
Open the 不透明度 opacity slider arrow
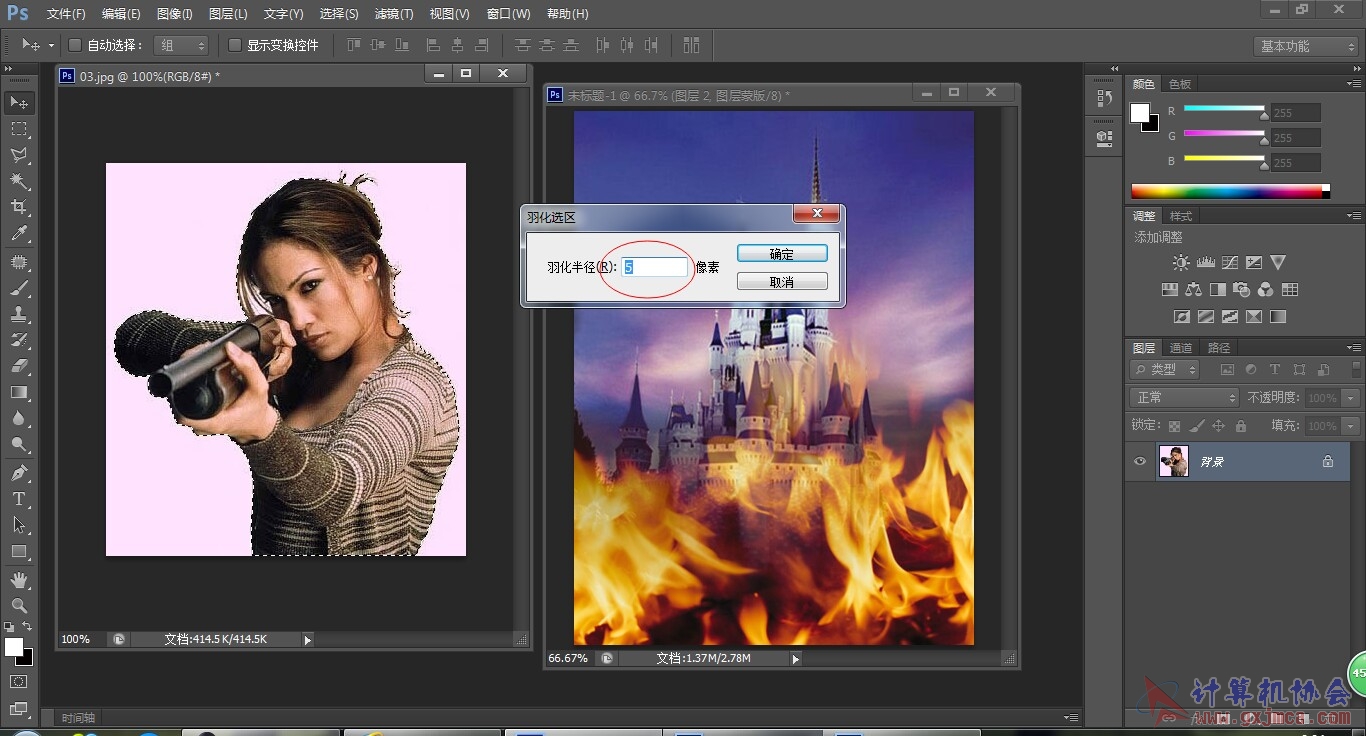pos(1351,398)
